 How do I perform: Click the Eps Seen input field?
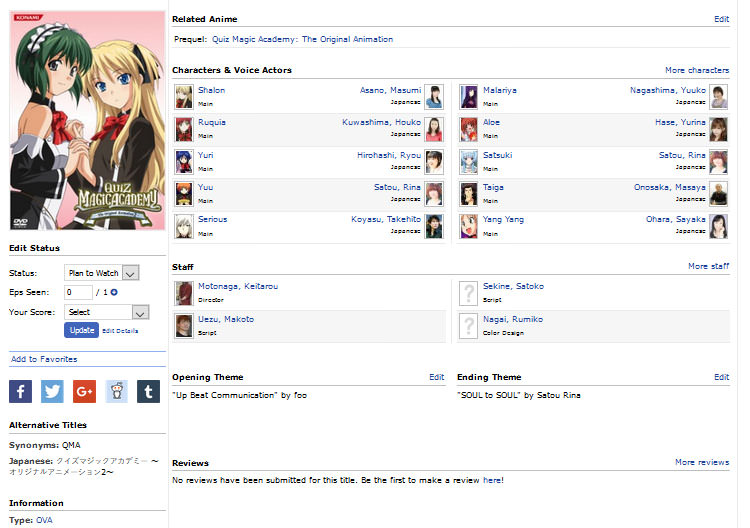tap(78, 292)
